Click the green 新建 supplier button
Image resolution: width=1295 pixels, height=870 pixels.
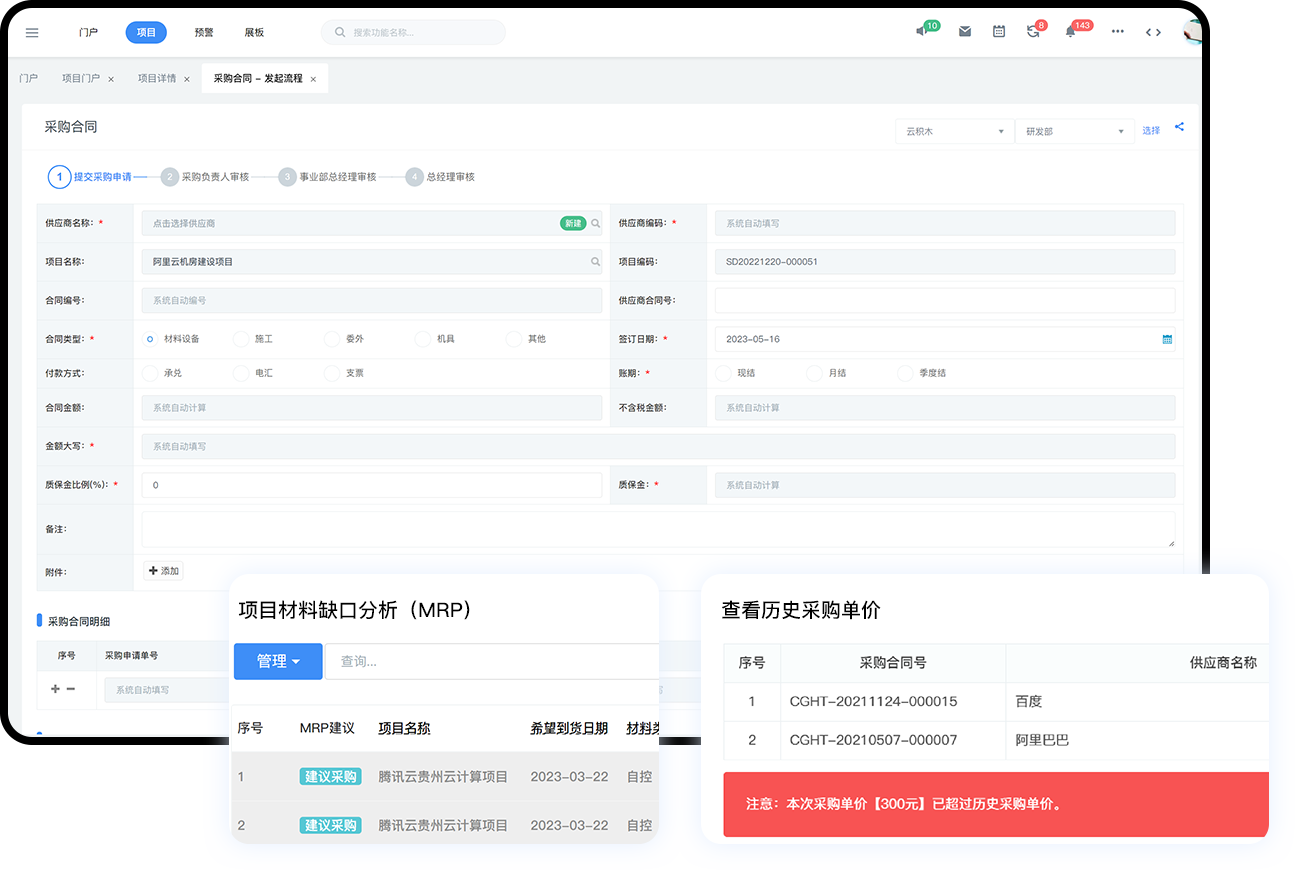[572, 223]
